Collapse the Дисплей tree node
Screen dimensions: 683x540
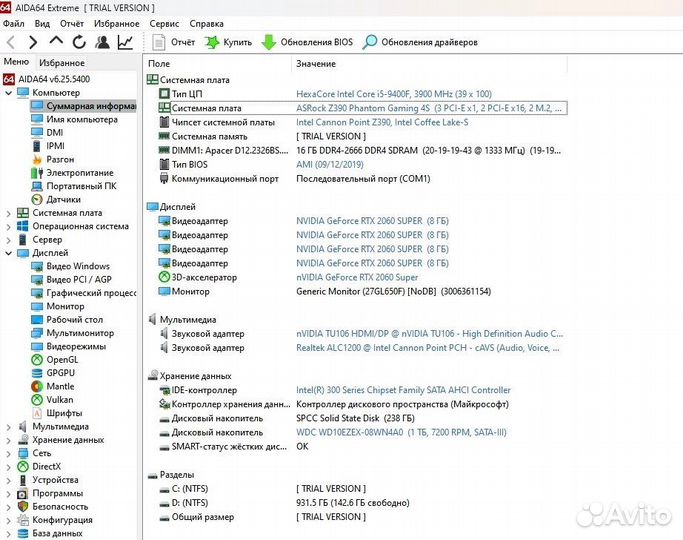pyautogui.click(x=8, y=253)
